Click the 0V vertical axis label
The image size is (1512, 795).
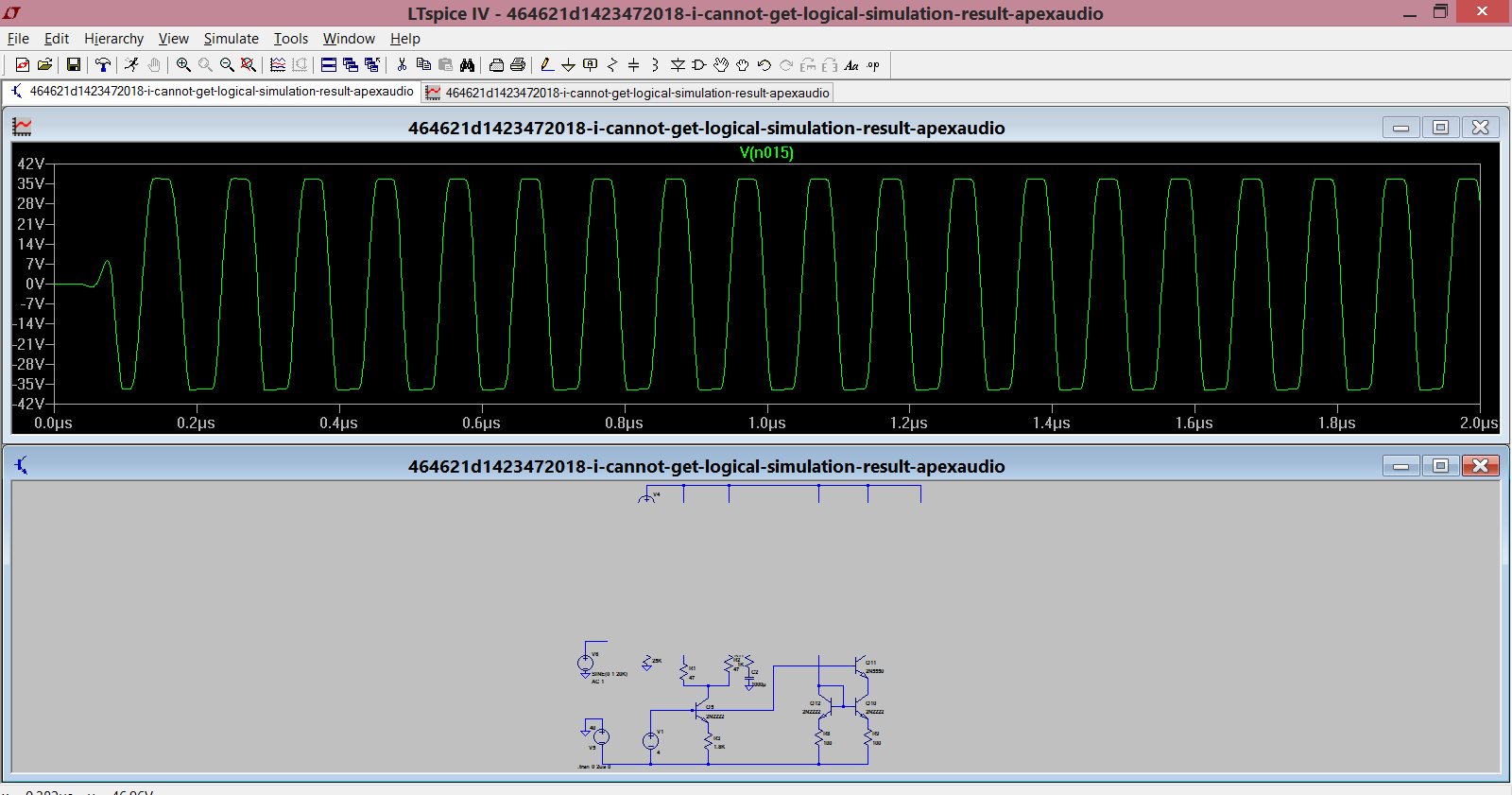[x=35, y=284]
